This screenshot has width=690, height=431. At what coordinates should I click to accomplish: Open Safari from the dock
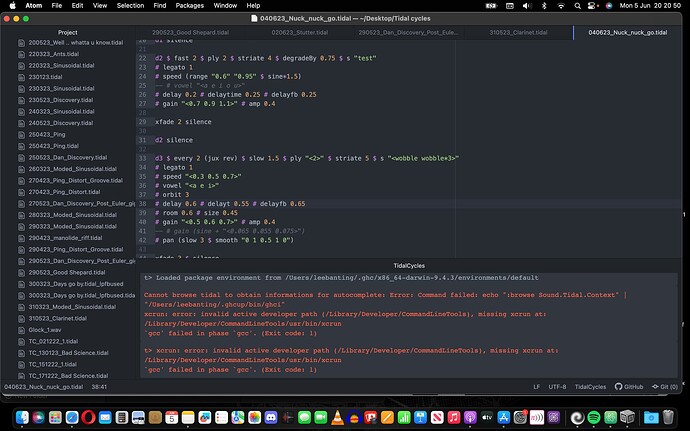pos(72,417)
